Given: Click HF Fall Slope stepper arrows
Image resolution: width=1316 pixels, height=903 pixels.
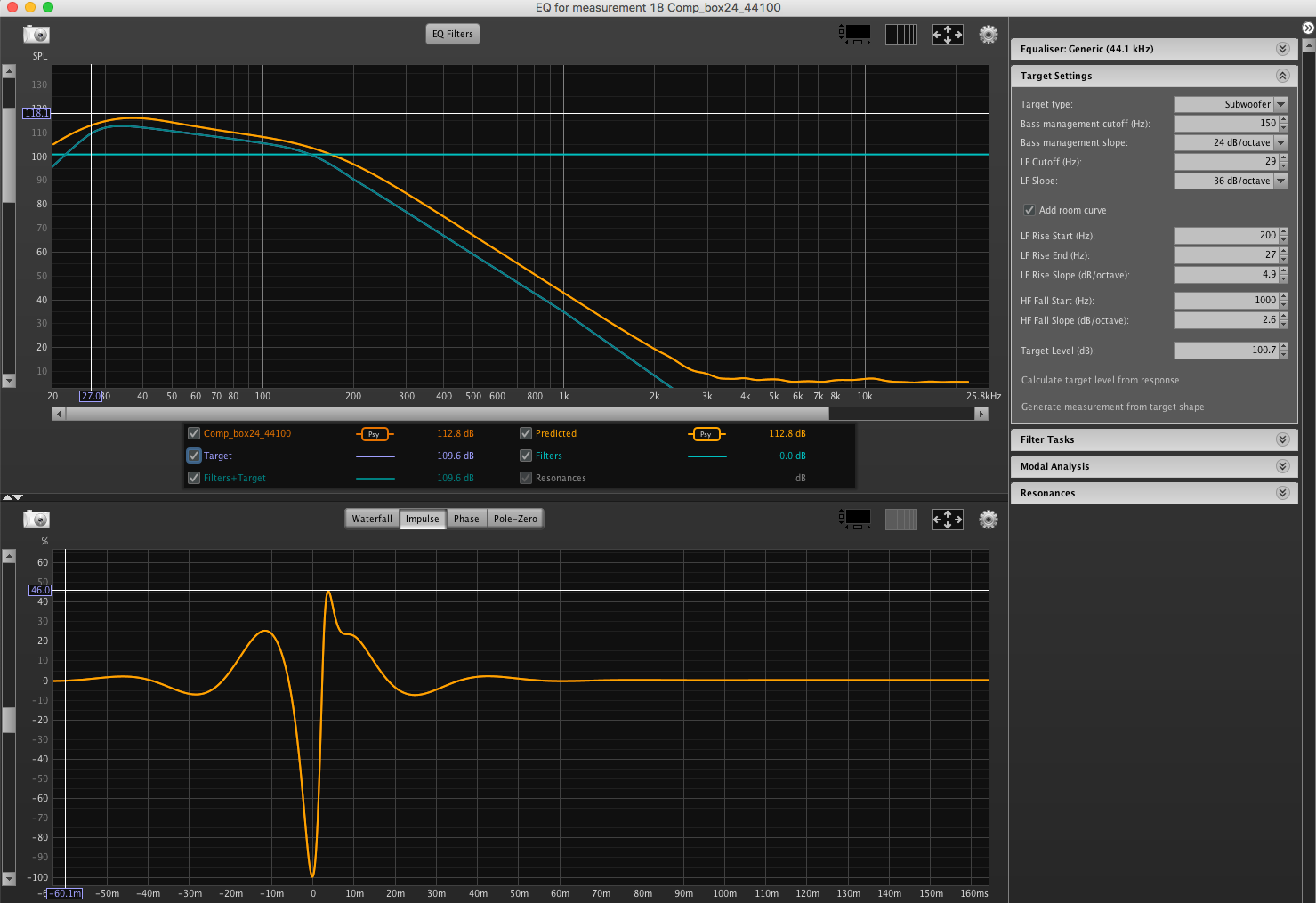Looking at the screenshot, I should (1283, 319).
